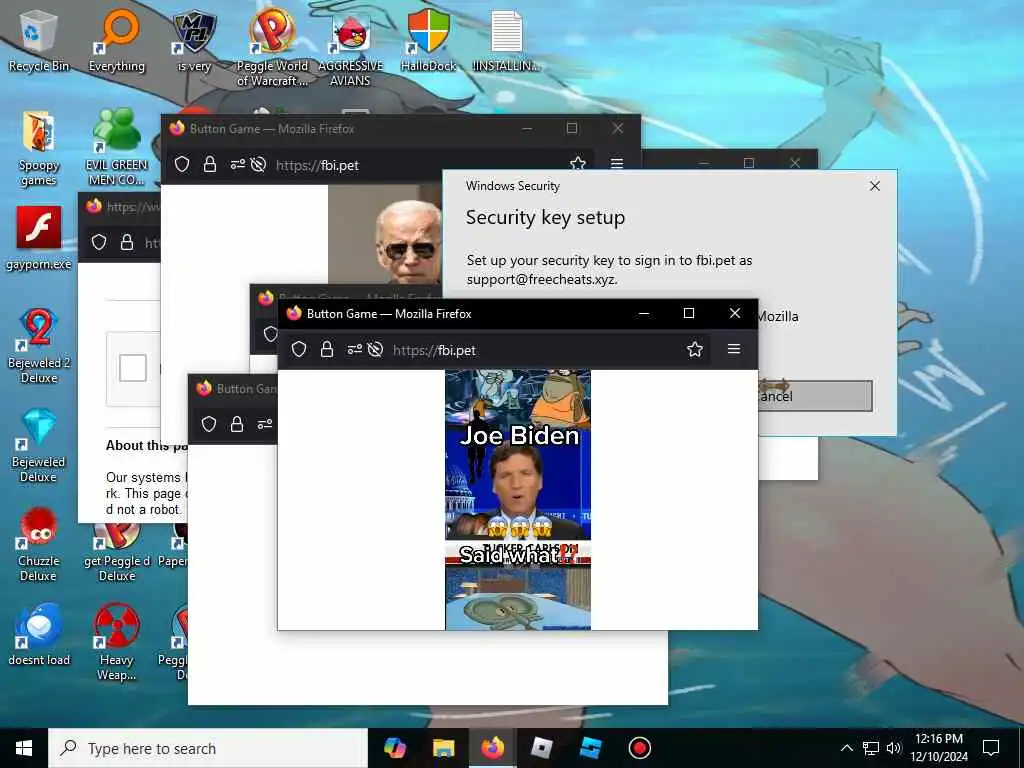
Task: Open hamburger menu in back Button Game window
Action: pos(616,164)
